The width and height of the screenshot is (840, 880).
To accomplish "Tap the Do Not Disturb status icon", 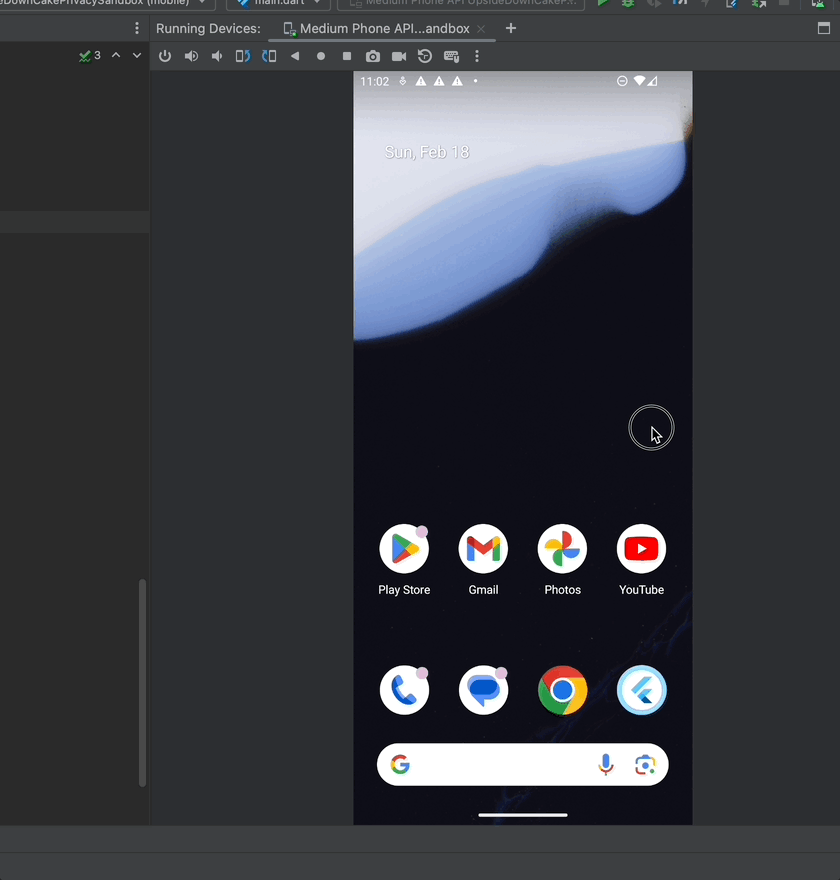I will pos(622,81).
